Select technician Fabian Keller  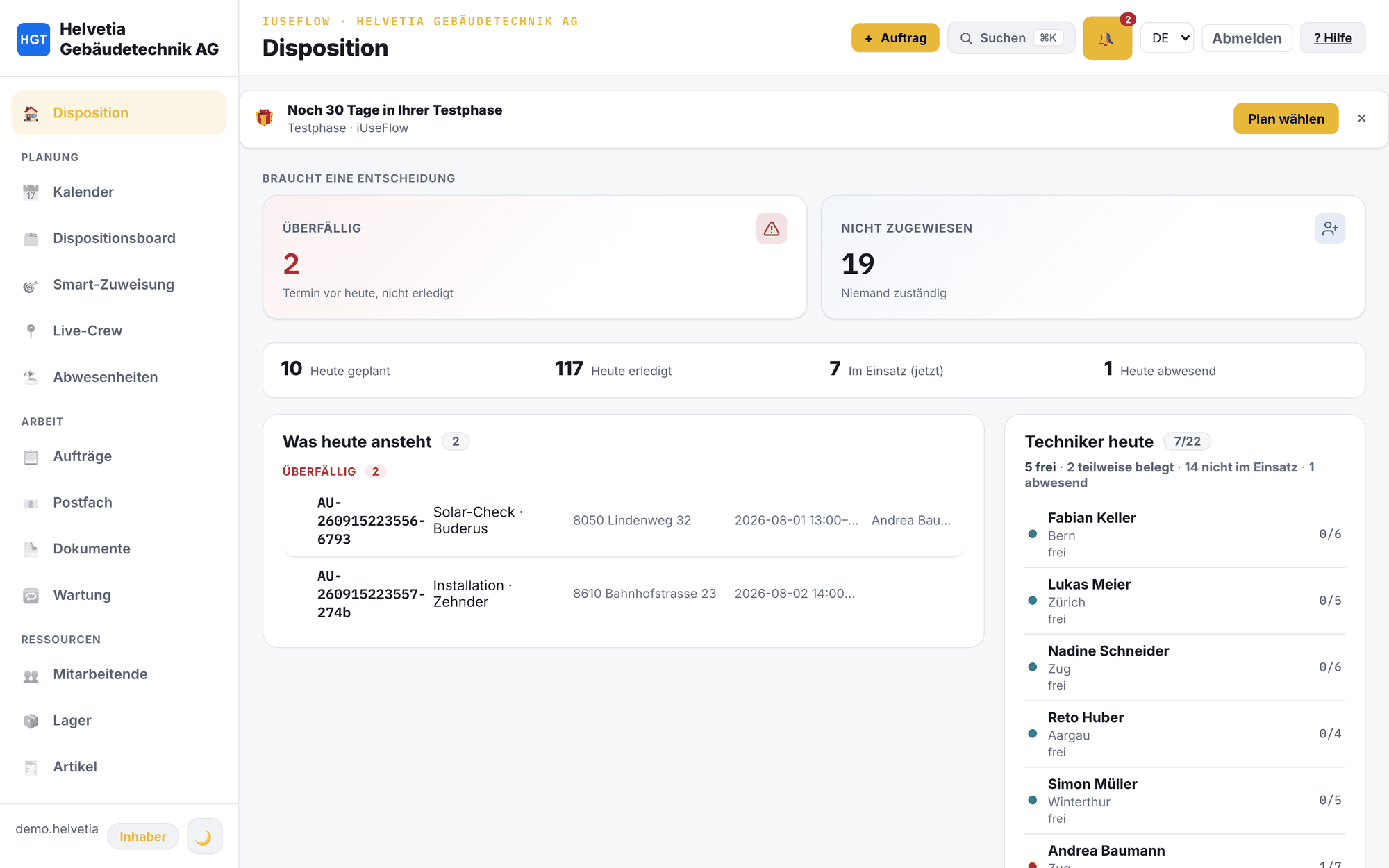[x=1185, y=535]
